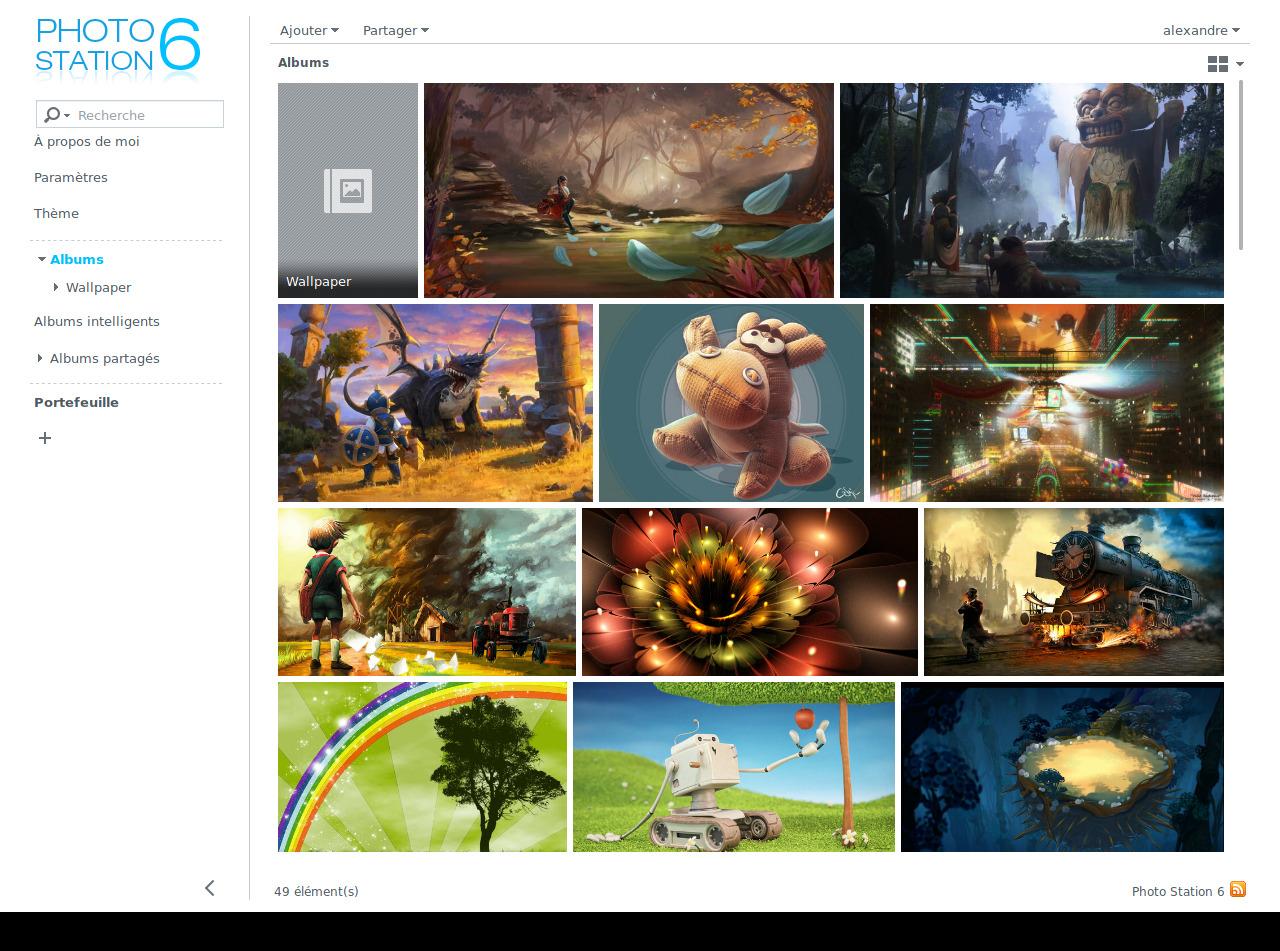
Task: Expand the Wallpaper tree item
Action: pyautogui.click(x=57, y=288)
